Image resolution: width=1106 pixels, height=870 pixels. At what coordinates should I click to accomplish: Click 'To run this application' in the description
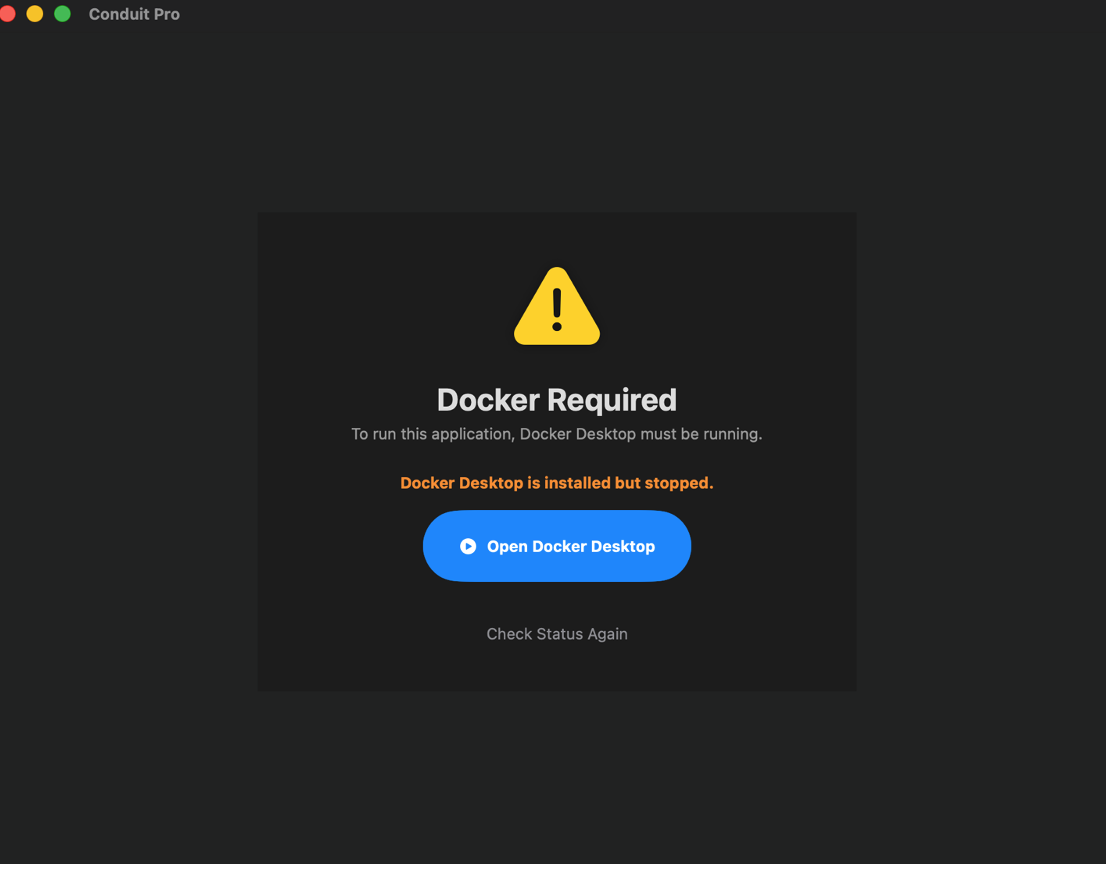(432, 434)
